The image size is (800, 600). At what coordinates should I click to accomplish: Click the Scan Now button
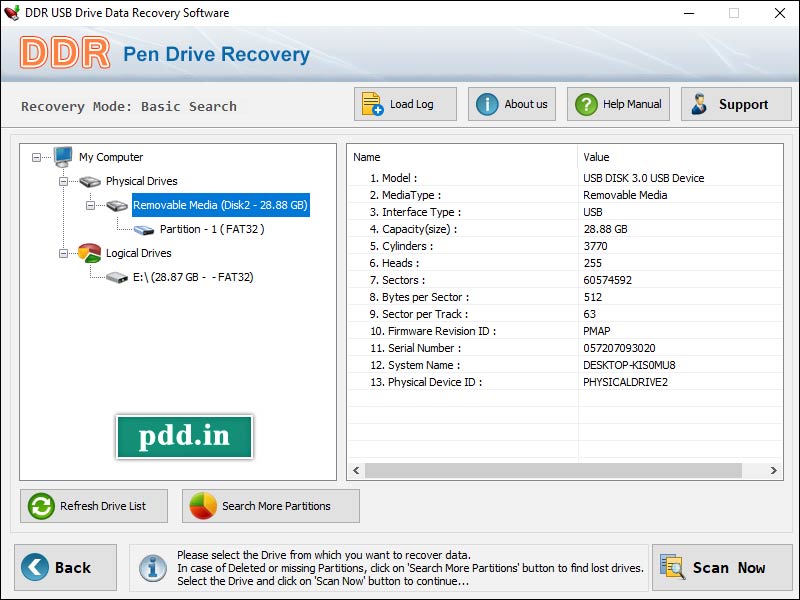click(x=722, y=567)
